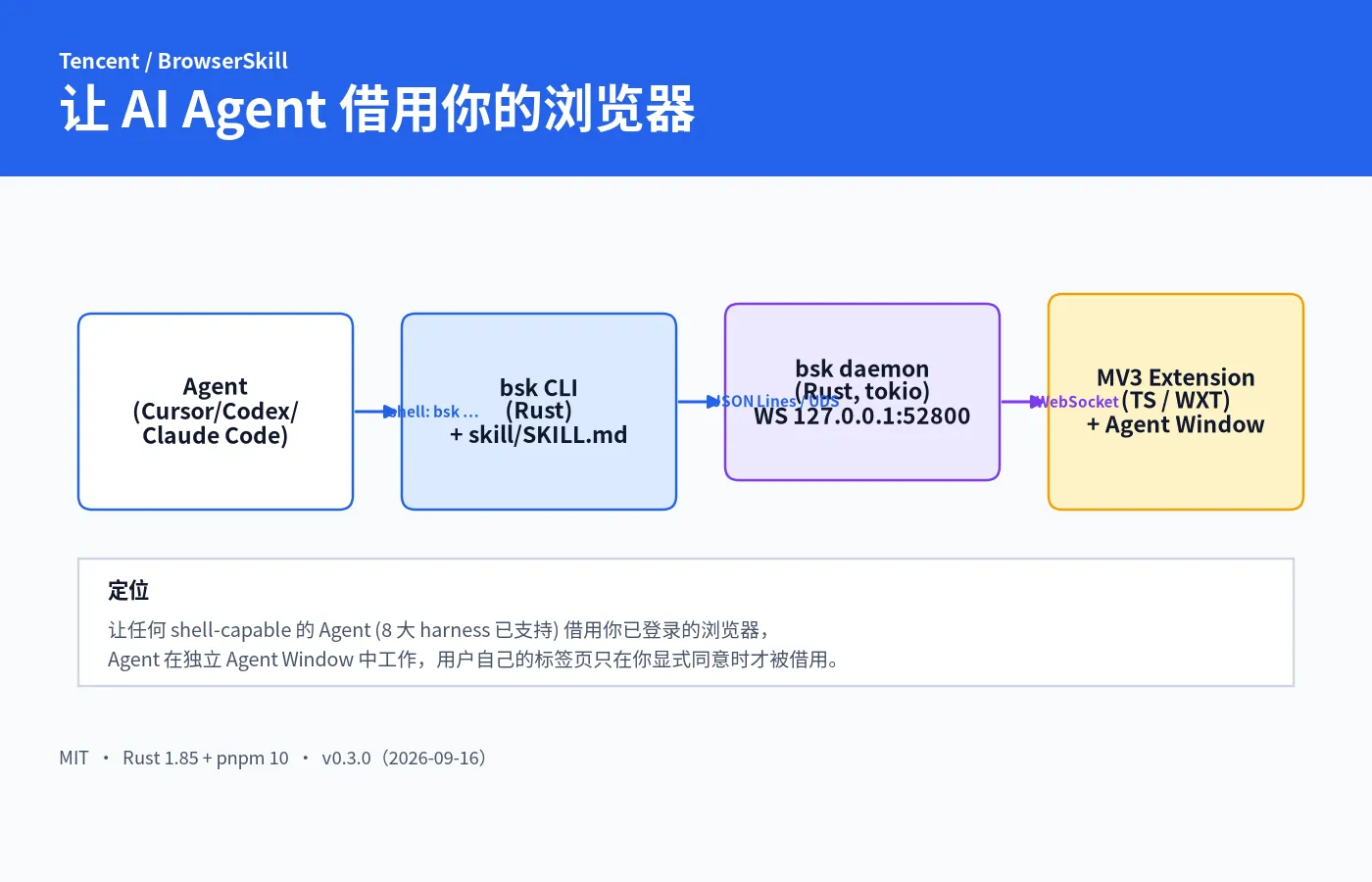Viewport: 1372px width, 882px height.
Task: Select the bsk daemon box
Action: tap(862, 392)
